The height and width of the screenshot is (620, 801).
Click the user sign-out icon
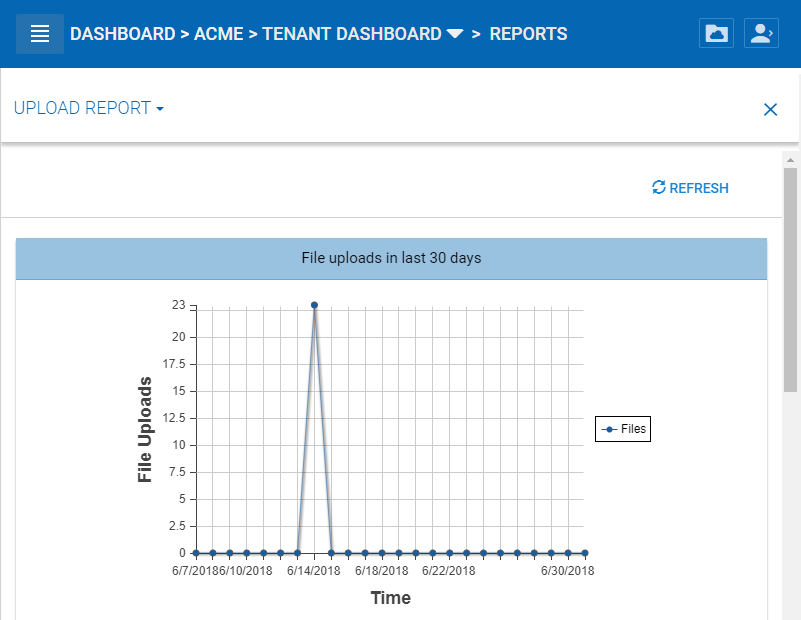pyautogui.click(x=761, y=34)
